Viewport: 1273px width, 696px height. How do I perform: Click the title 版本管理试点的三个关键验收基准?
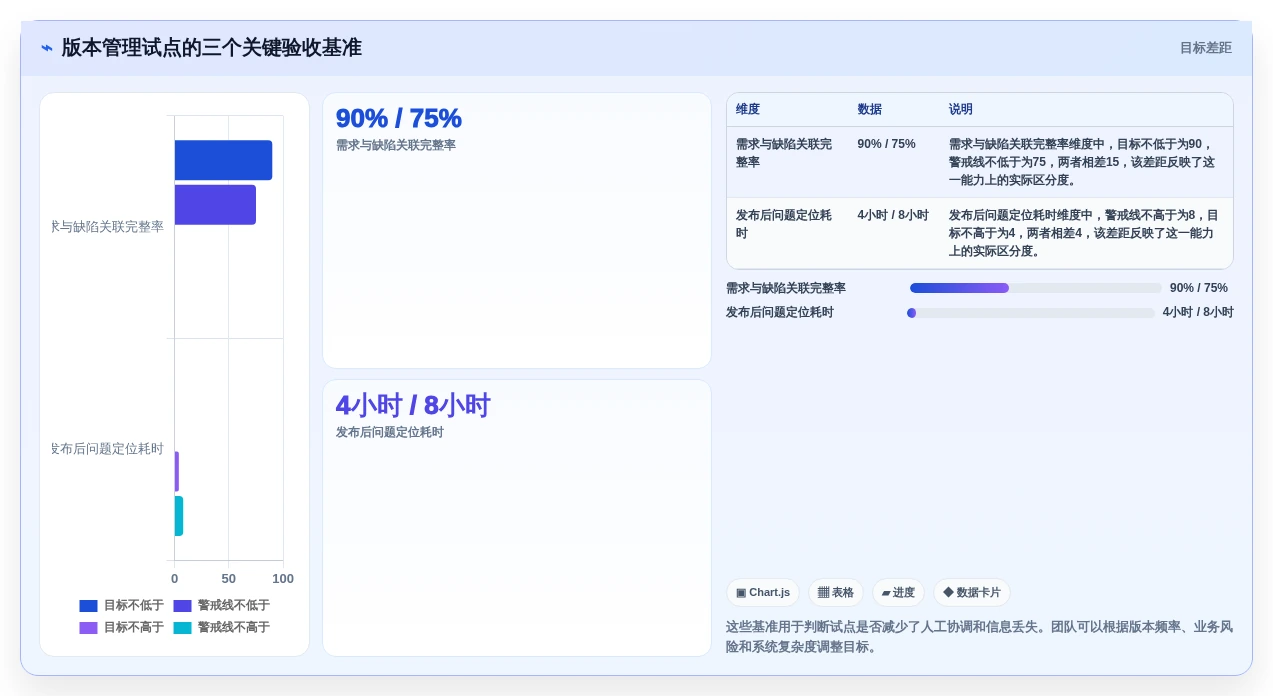212,48
